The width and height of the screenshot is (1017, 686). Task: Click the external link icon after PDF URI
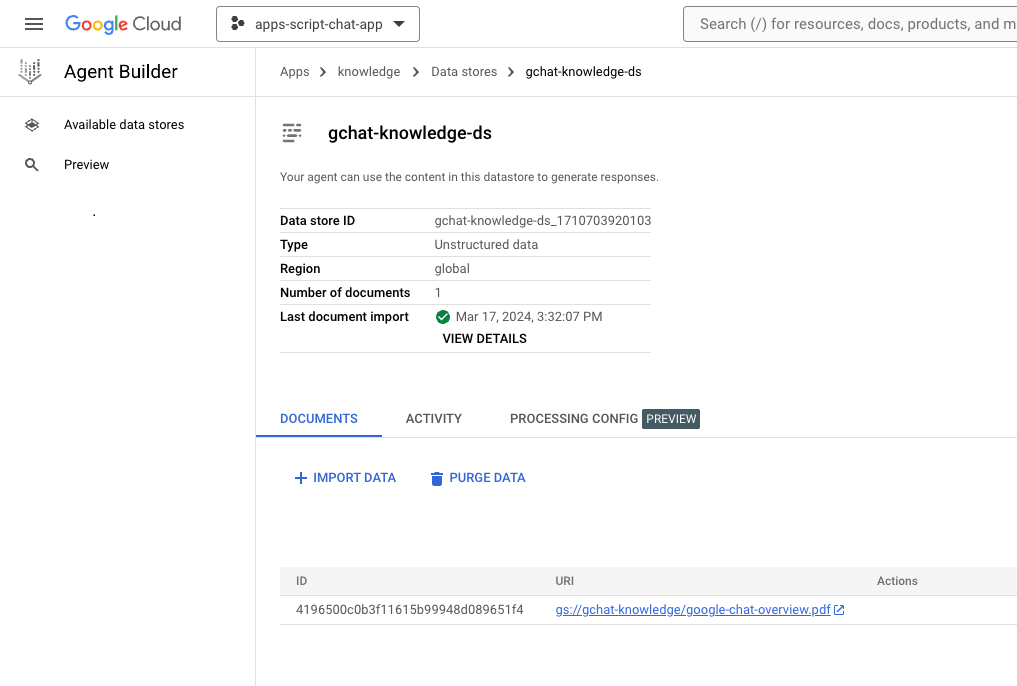[839, 610]
